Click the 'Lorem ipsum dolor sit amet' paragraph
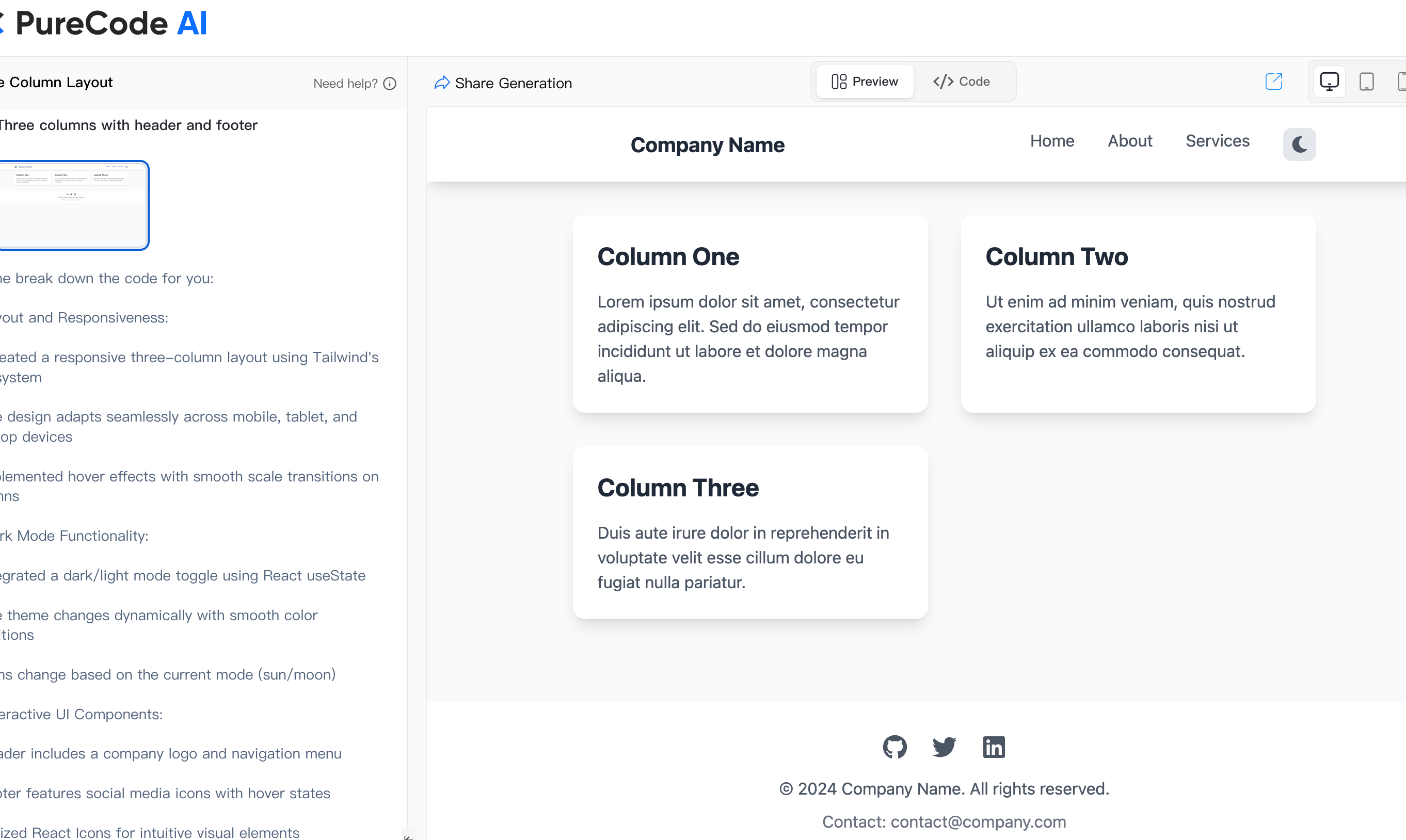This screenshot has height=840, width=1406. point(748,338)
